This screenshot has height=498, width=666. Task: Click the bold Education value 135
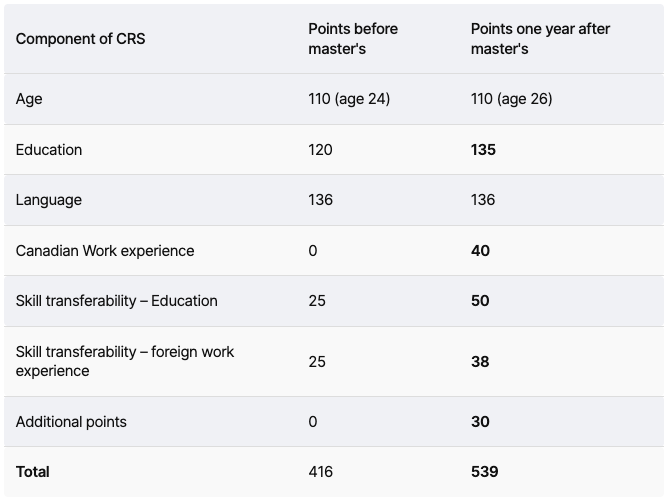tap(483, 150)
